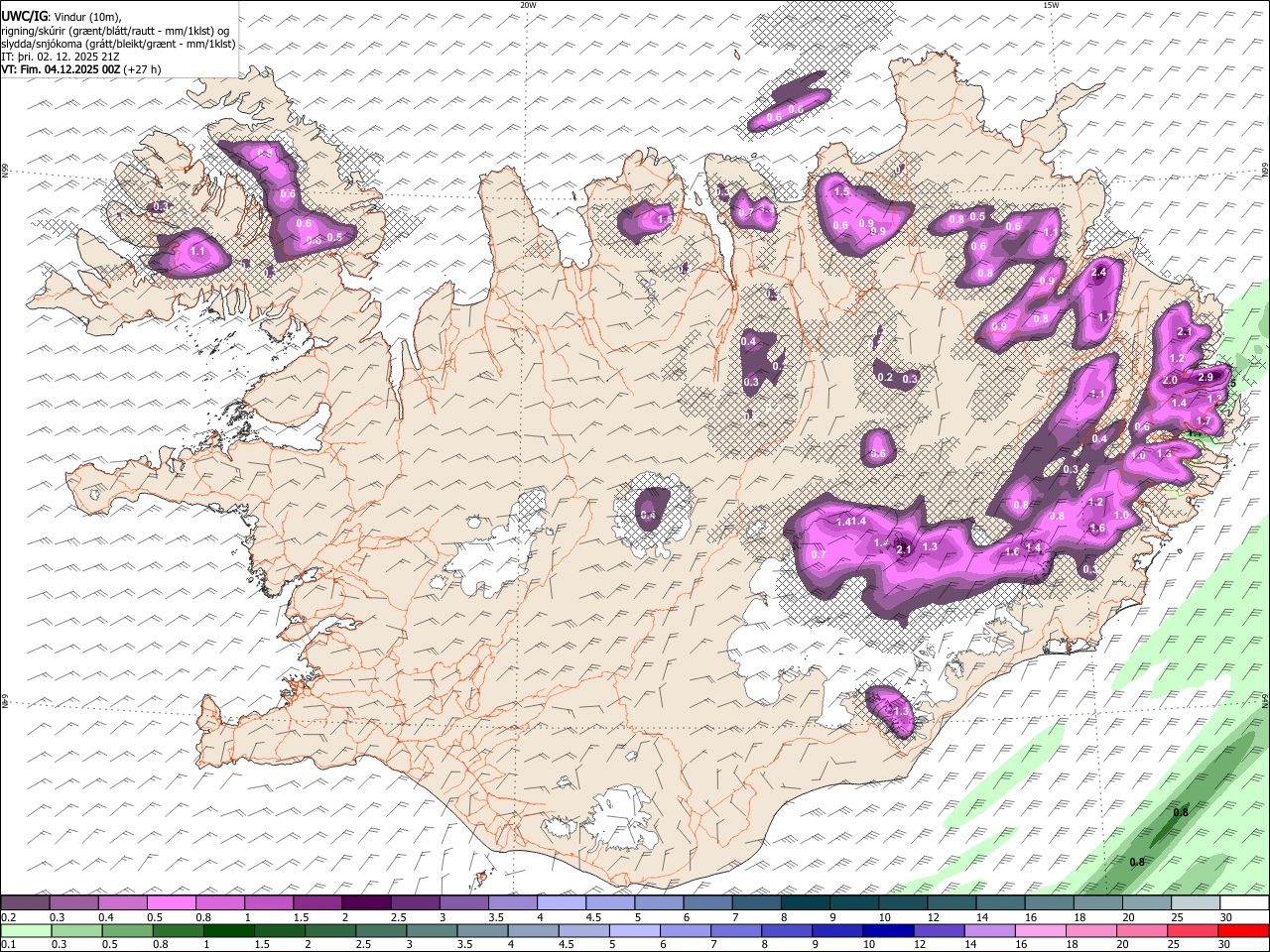Screen dimensions: 1270x952
Task: Click the deep blue 10–12 swatch in the bottom scale
Action: (888, 930)
